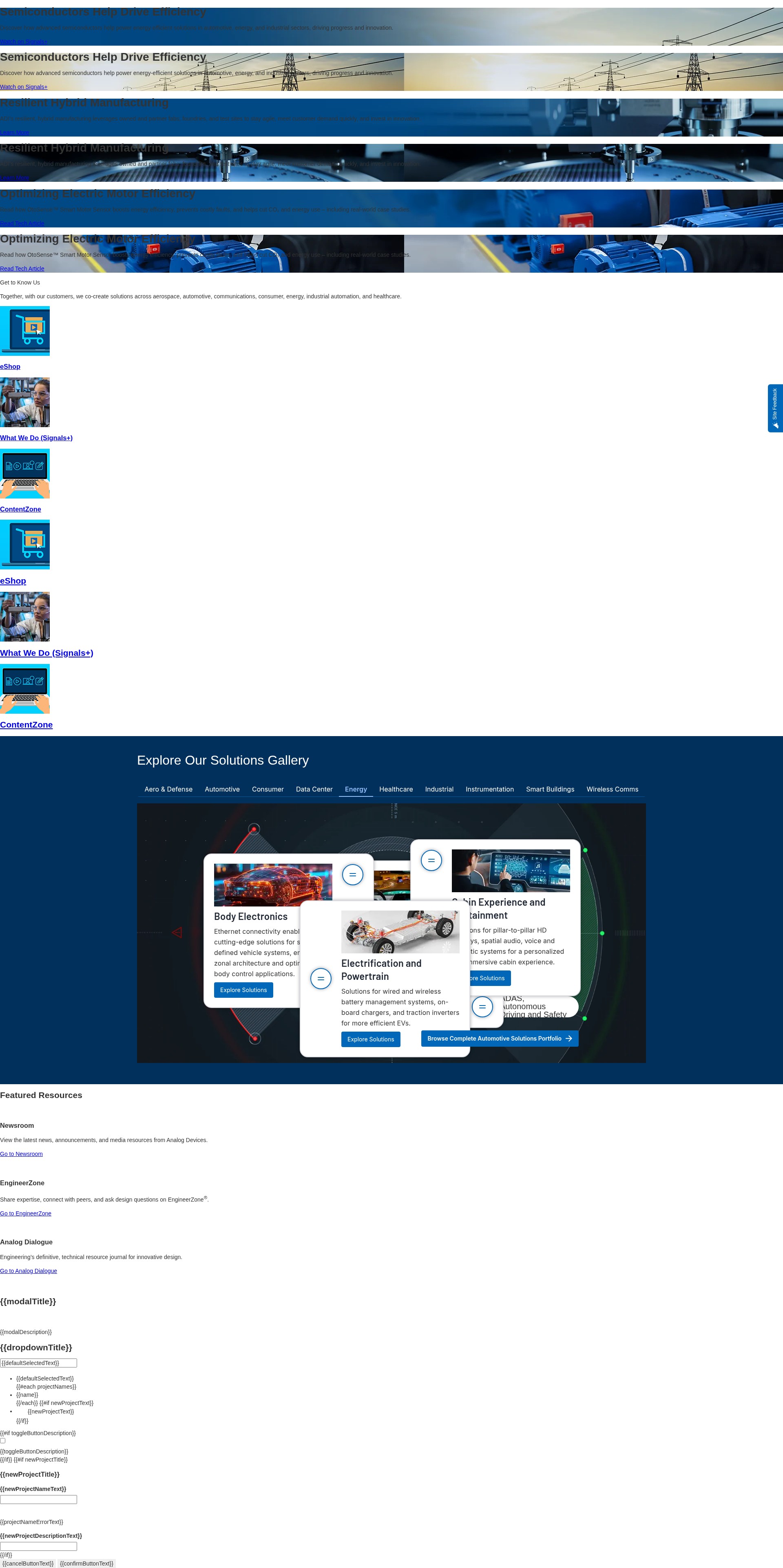783x1568 pixels.
Task: Click the Site Feedback megaphone tab
Action: [775, 408]
